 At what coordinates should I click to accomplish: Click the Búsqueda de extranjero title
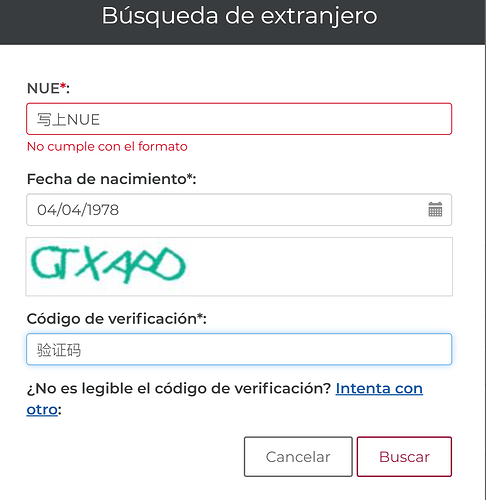coord(239,16)
